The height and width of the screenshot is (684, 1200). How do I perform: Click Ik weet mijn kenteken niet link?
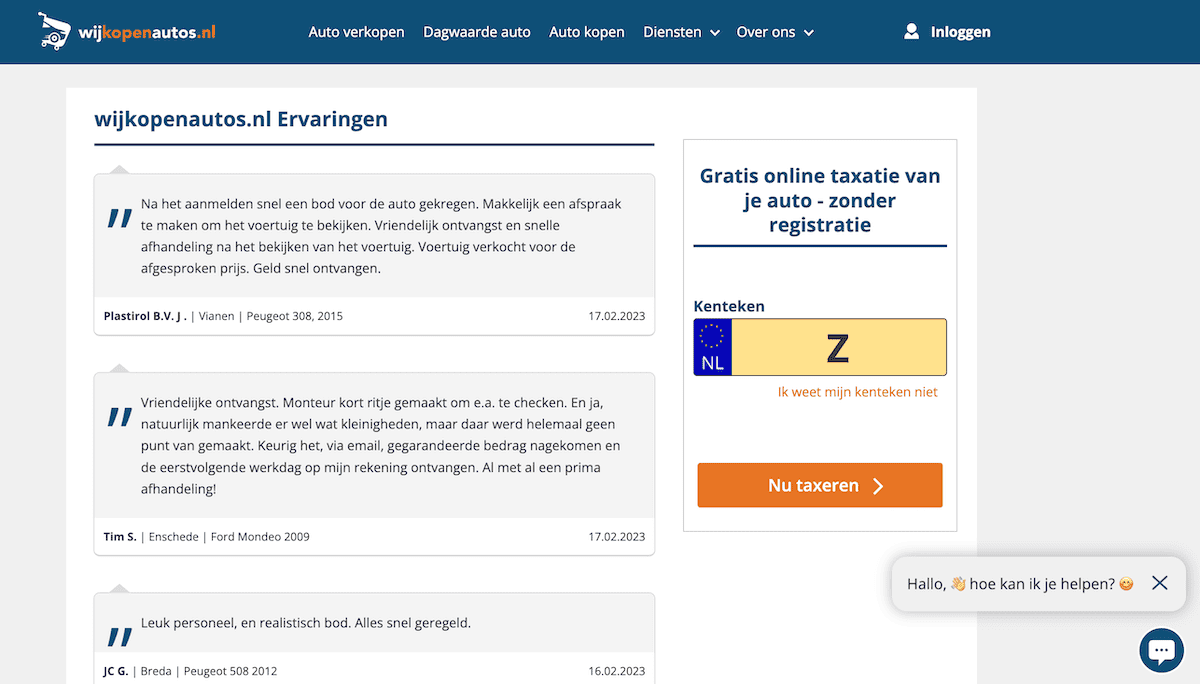[857, 392]
